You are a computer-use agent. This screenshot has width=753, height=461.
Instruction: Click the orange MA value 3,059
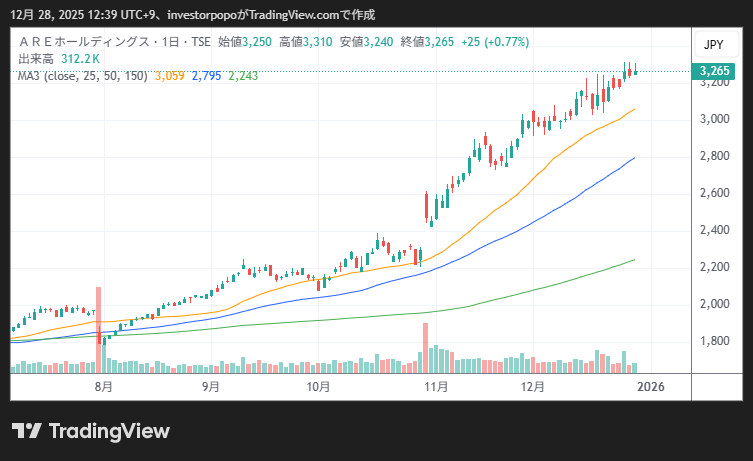[170, 75]
